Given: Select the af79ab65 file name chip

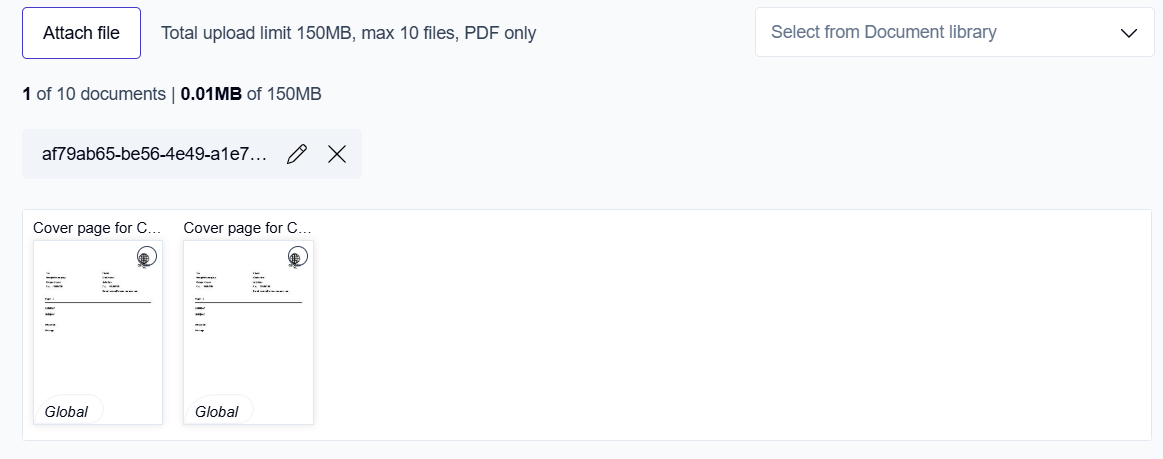Looking at the screenshot, I should (155, 154).
